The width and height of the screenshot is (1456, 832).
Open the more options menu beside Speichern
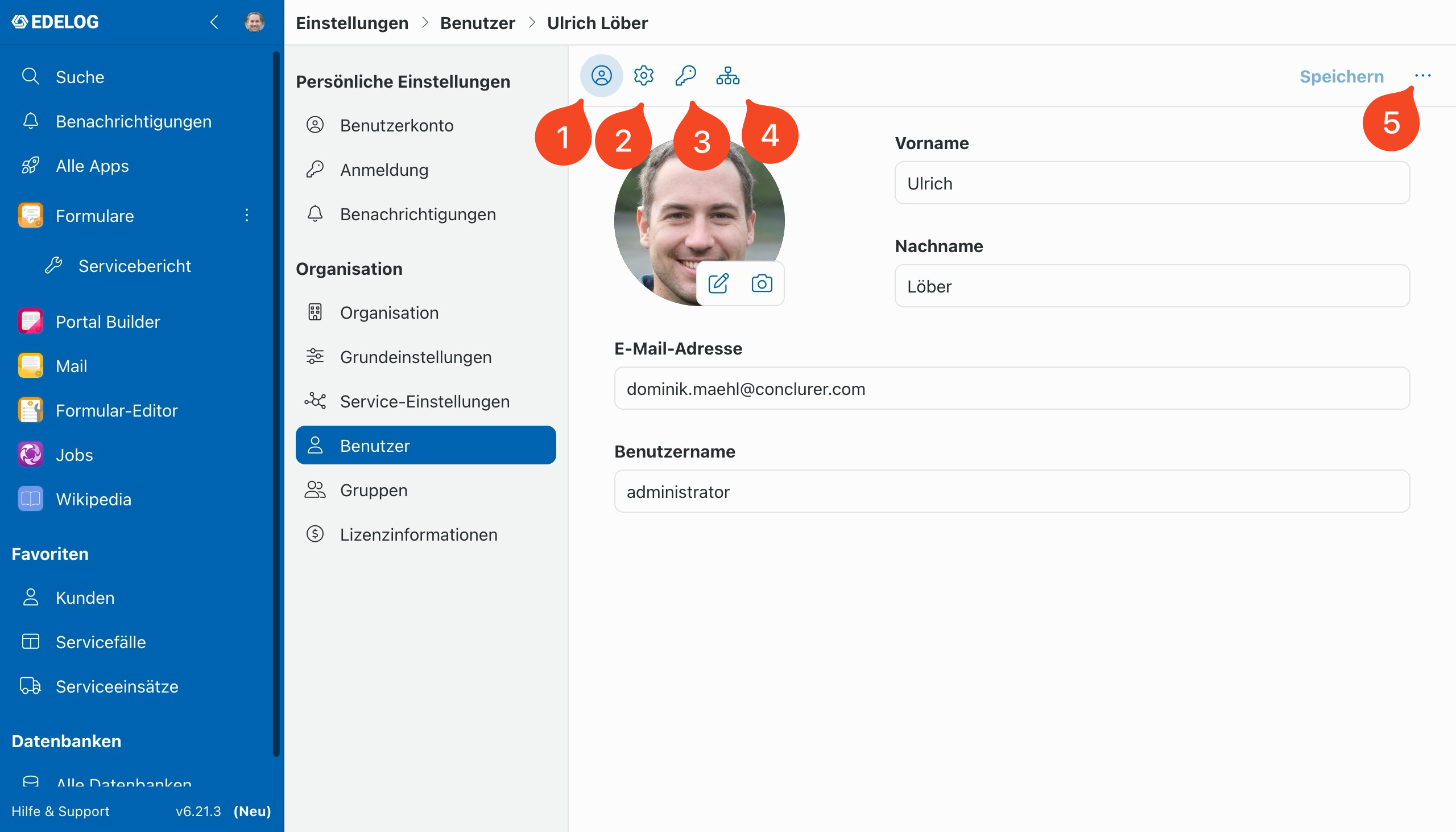[1423, 76]
